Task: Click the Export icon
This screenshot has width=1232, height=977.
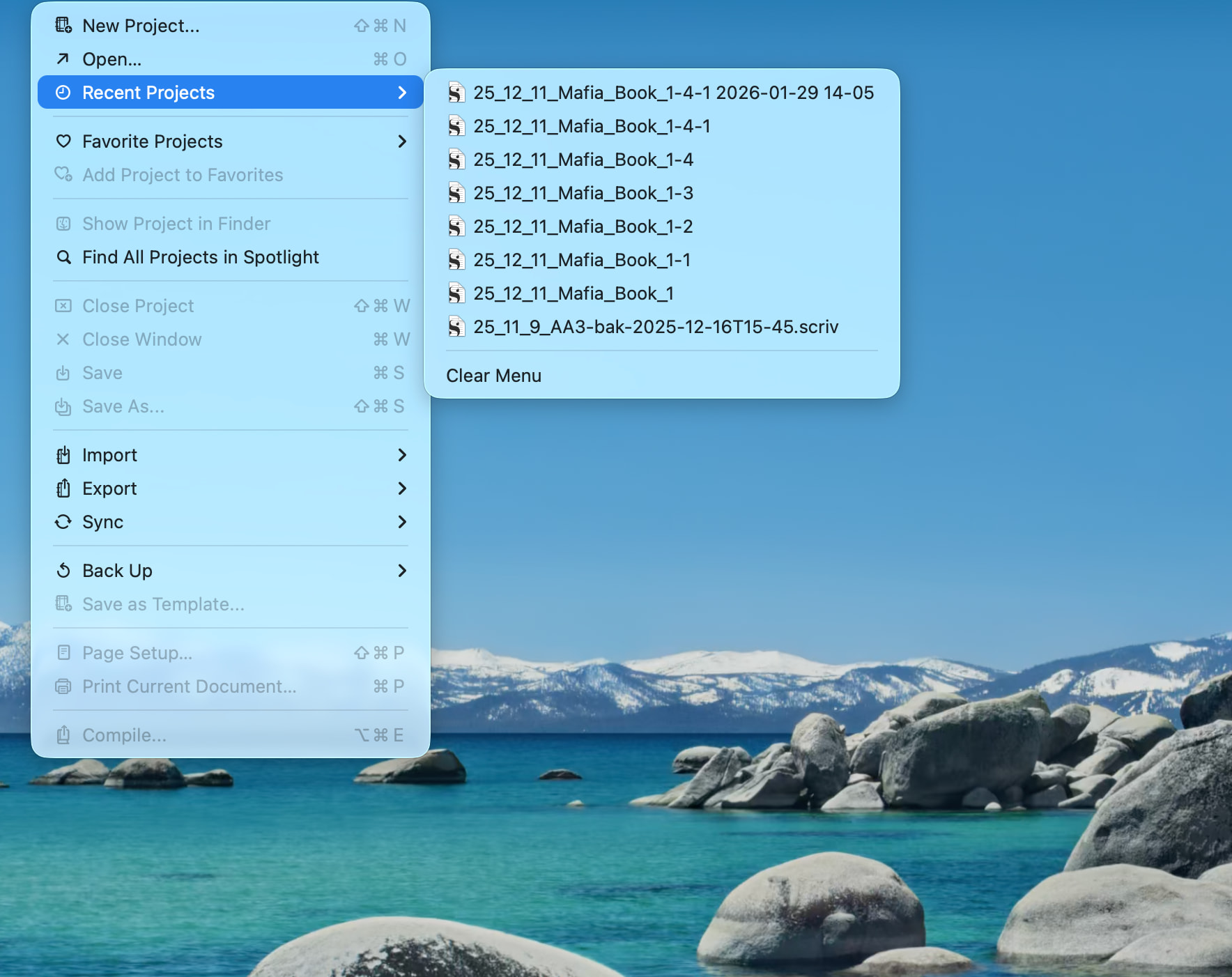Action: point(63,488)
